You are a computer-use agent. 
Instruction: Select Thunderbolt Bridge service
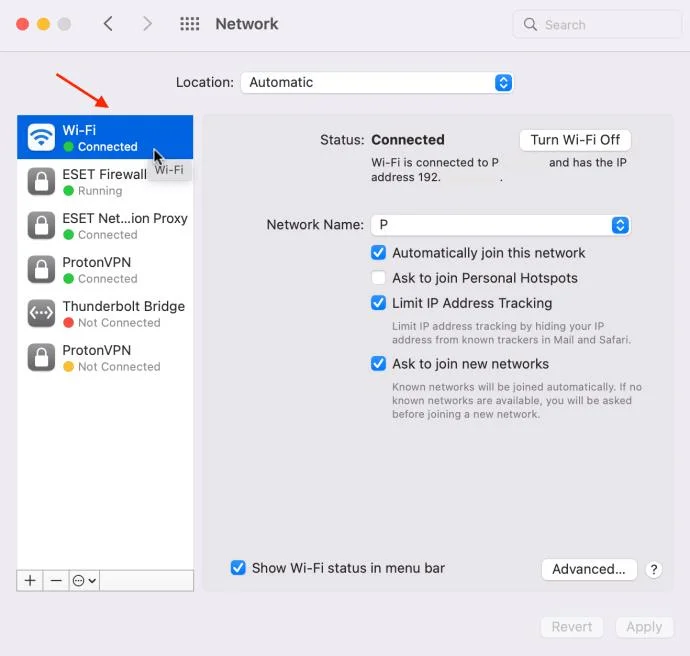click(105, 313)
